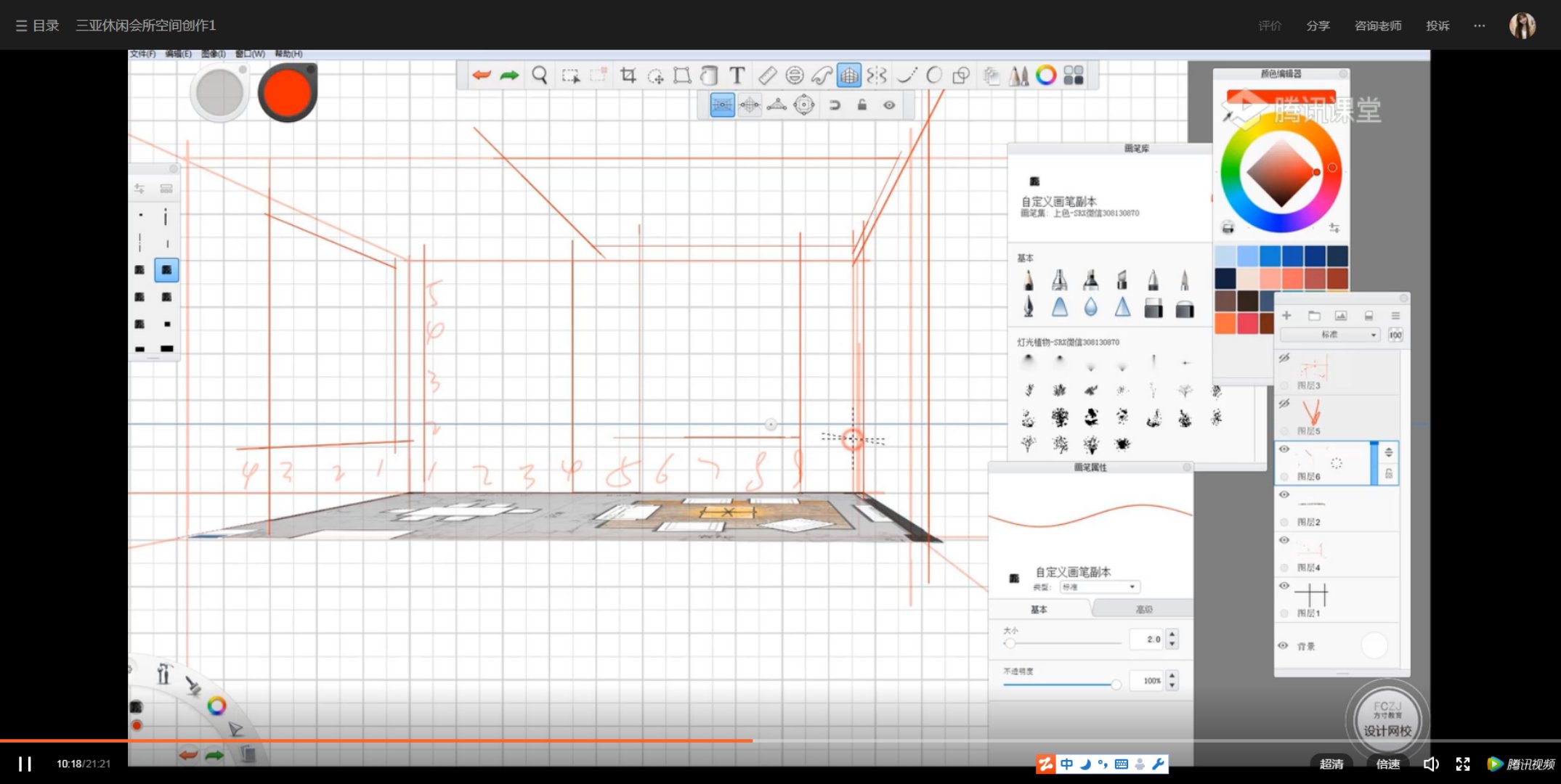Image resolution: width=1561 pixels, height=784 pixels.
Task: Select the Flood Fill bucket tool
Action: (x=709, y=75)
